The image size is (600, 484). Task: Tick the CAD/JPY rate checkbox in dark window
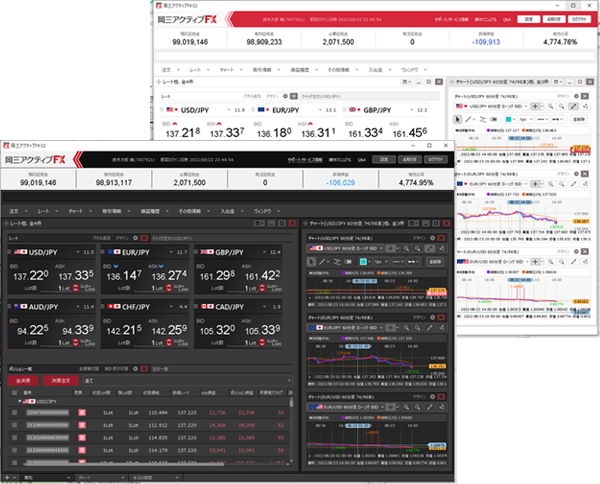[x=196, y=306]
